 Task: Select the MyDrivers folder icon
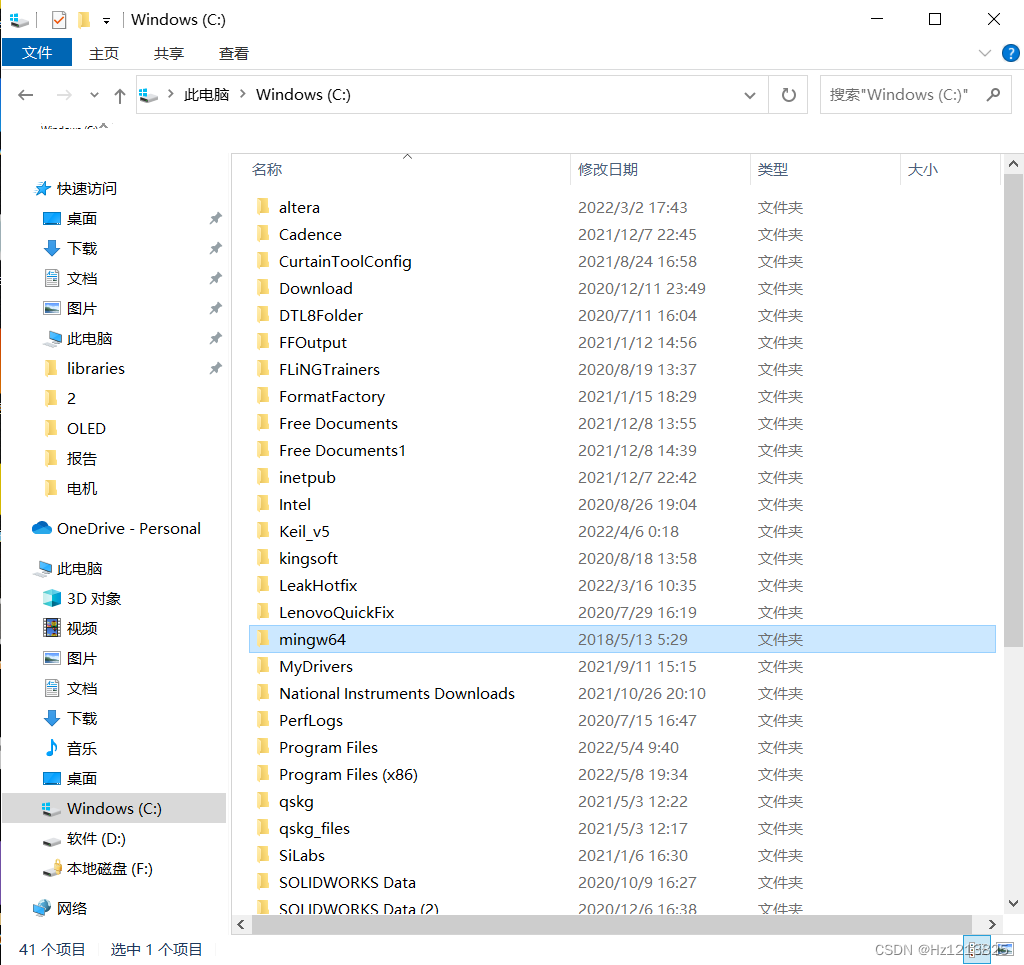click(263, 666)
